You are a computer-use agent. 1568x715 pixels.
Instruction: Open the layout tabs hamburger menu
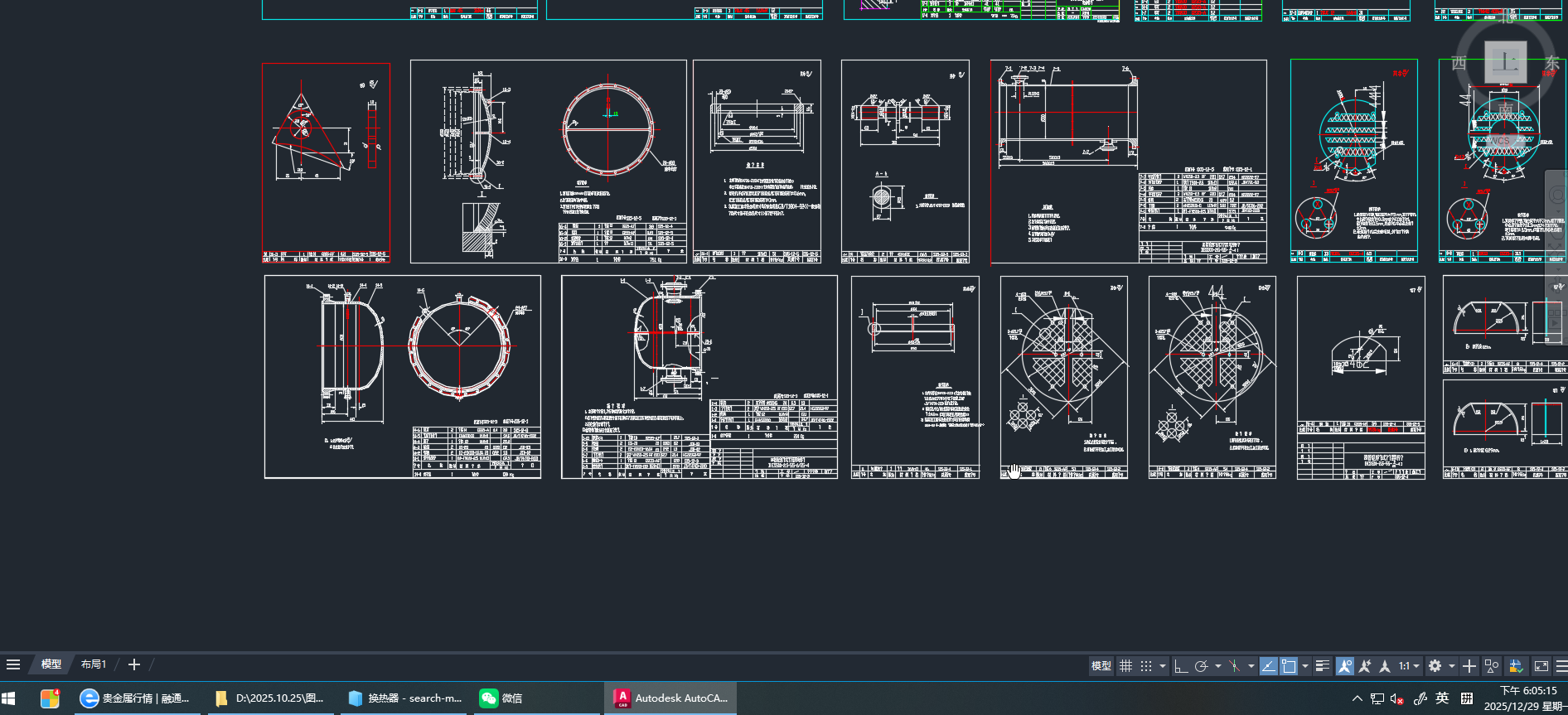coord(13,664)
